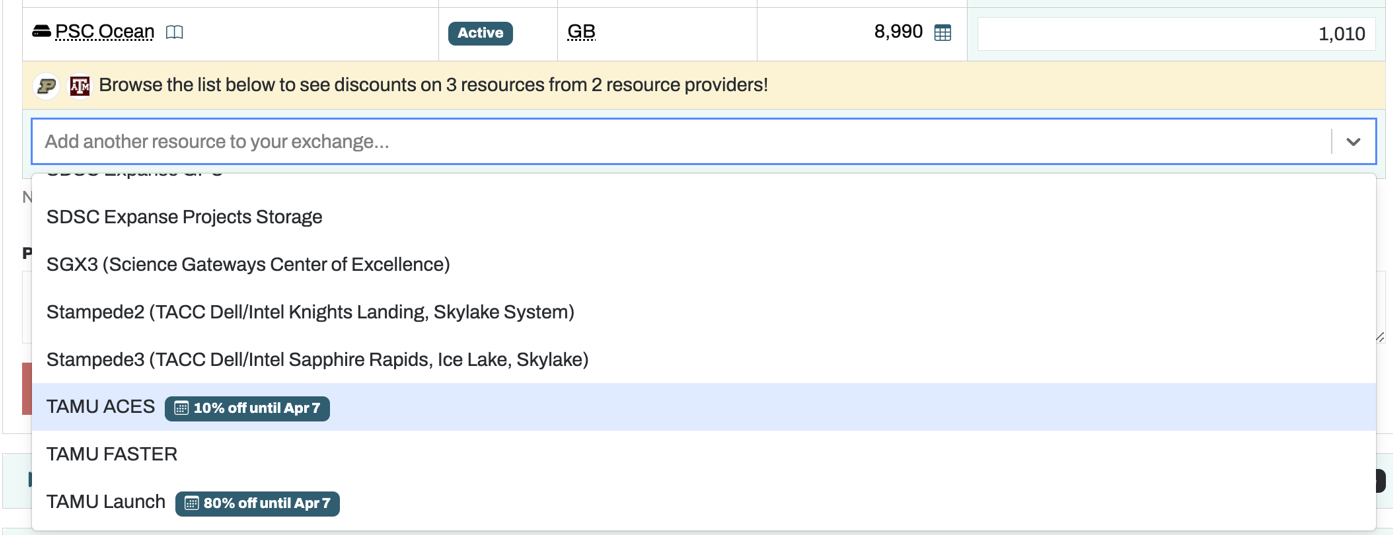Choose SGX3 Science Gateways option
1393x535 pixels.
click(x=248, y=265)
